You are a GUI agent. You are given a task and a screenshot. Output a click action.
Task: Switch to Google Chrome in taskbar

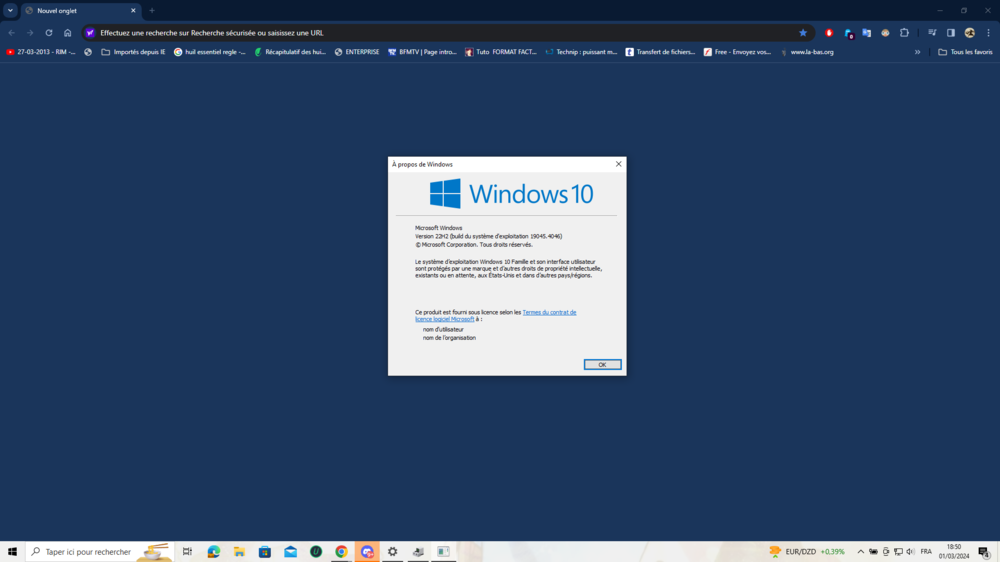tap(341, 551)
